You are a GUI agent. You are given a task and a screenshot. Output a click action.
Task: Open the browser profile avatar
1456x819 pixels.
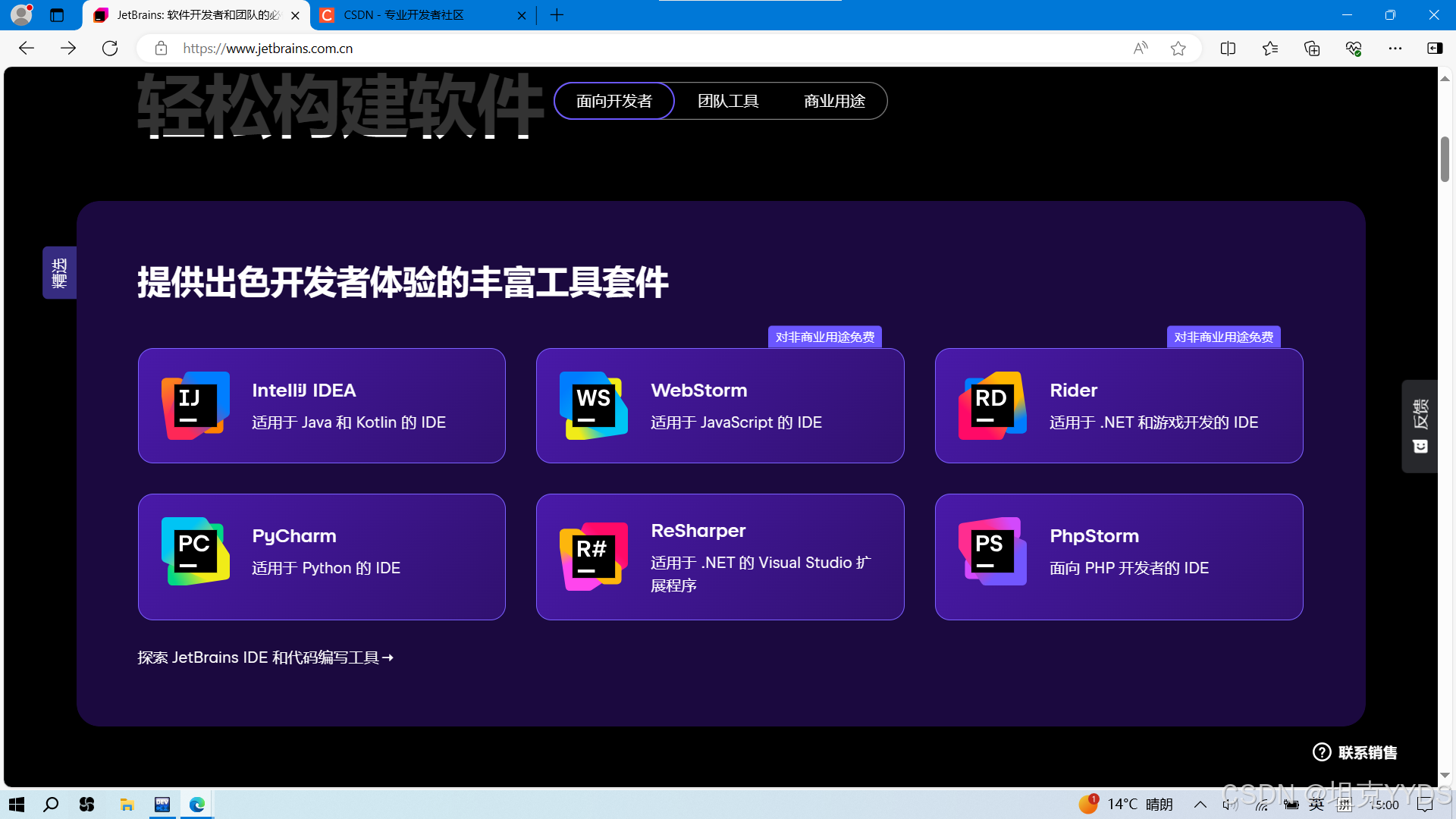click(21, 14)
